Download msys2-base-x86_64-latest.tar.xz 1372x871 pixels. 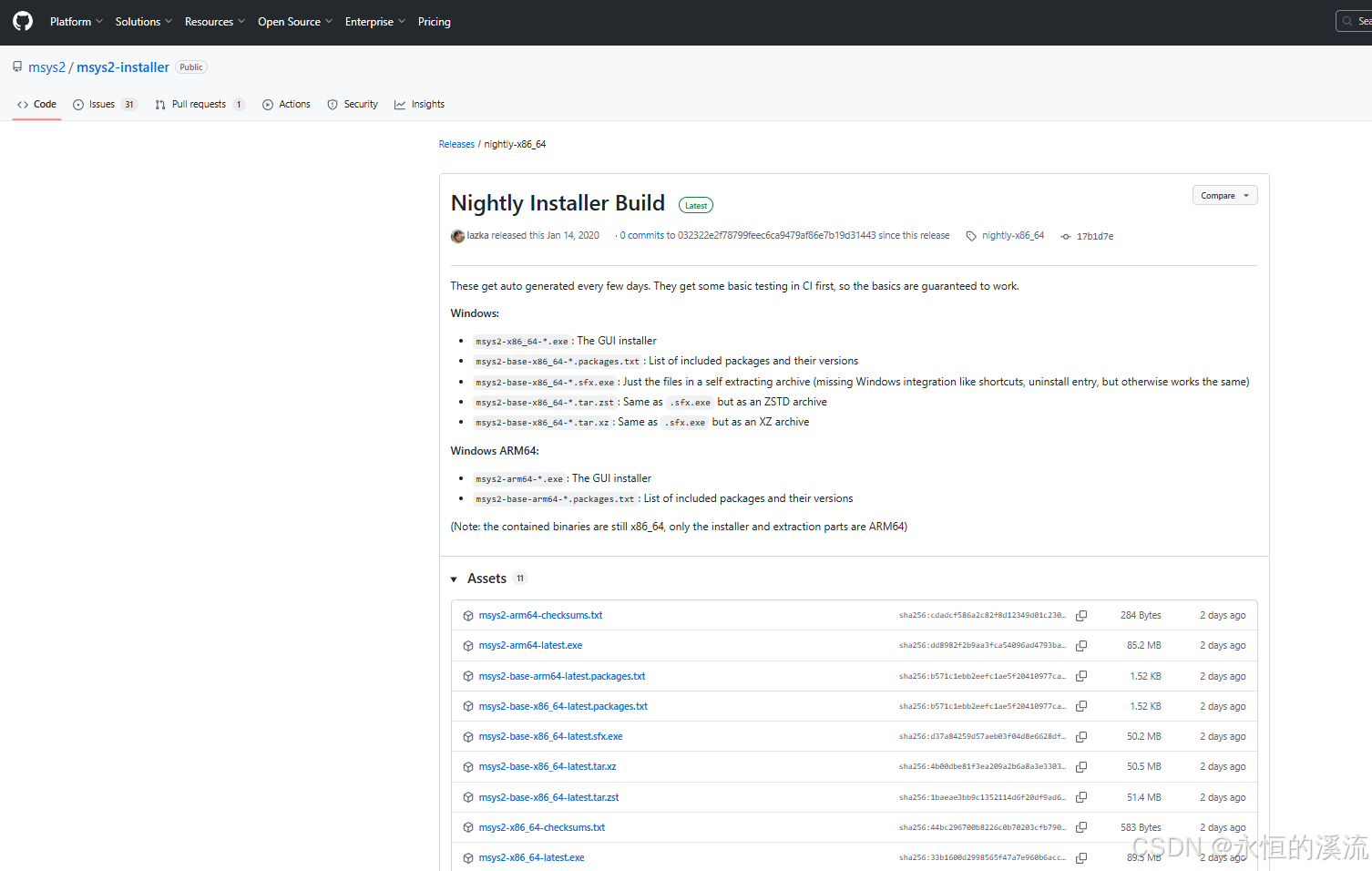548,767
